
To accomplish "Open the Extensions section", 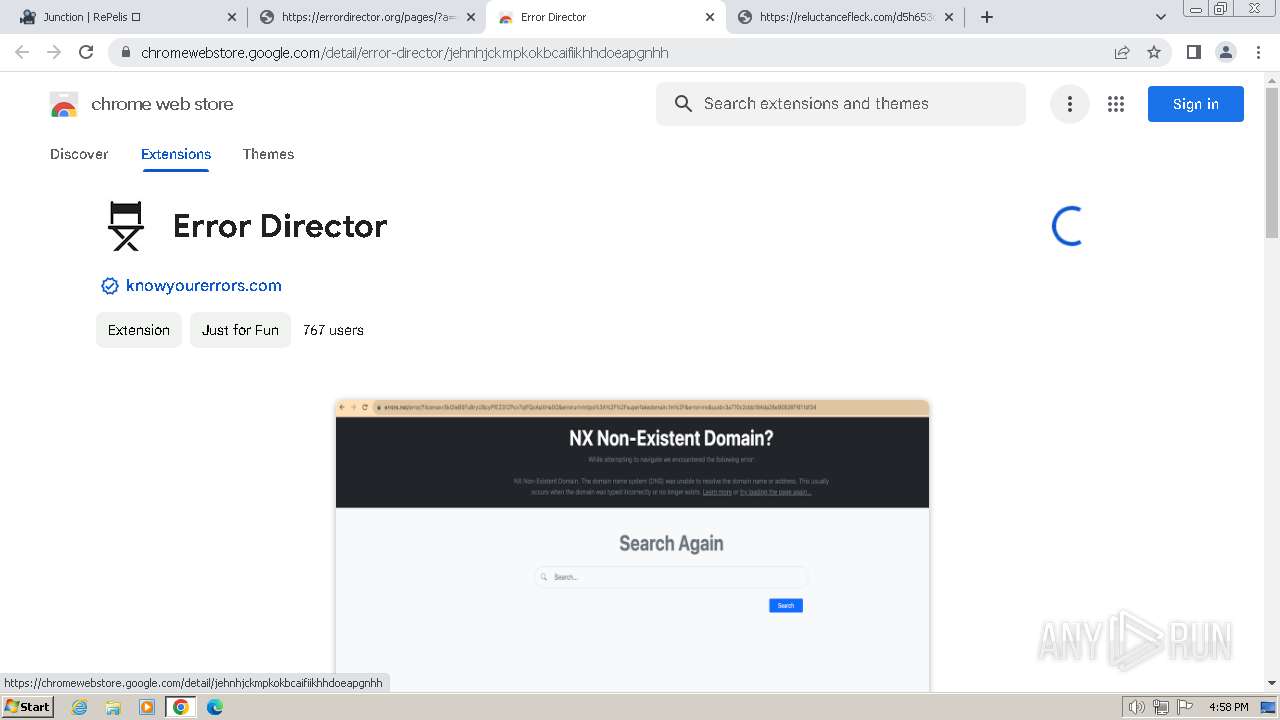I will [176, 154].
